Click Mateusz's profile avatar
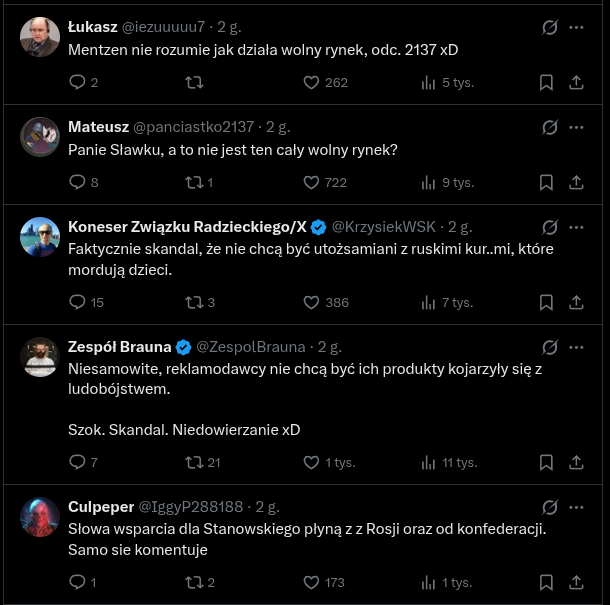Viewport: 610px width, 605px height. [40, 137]
